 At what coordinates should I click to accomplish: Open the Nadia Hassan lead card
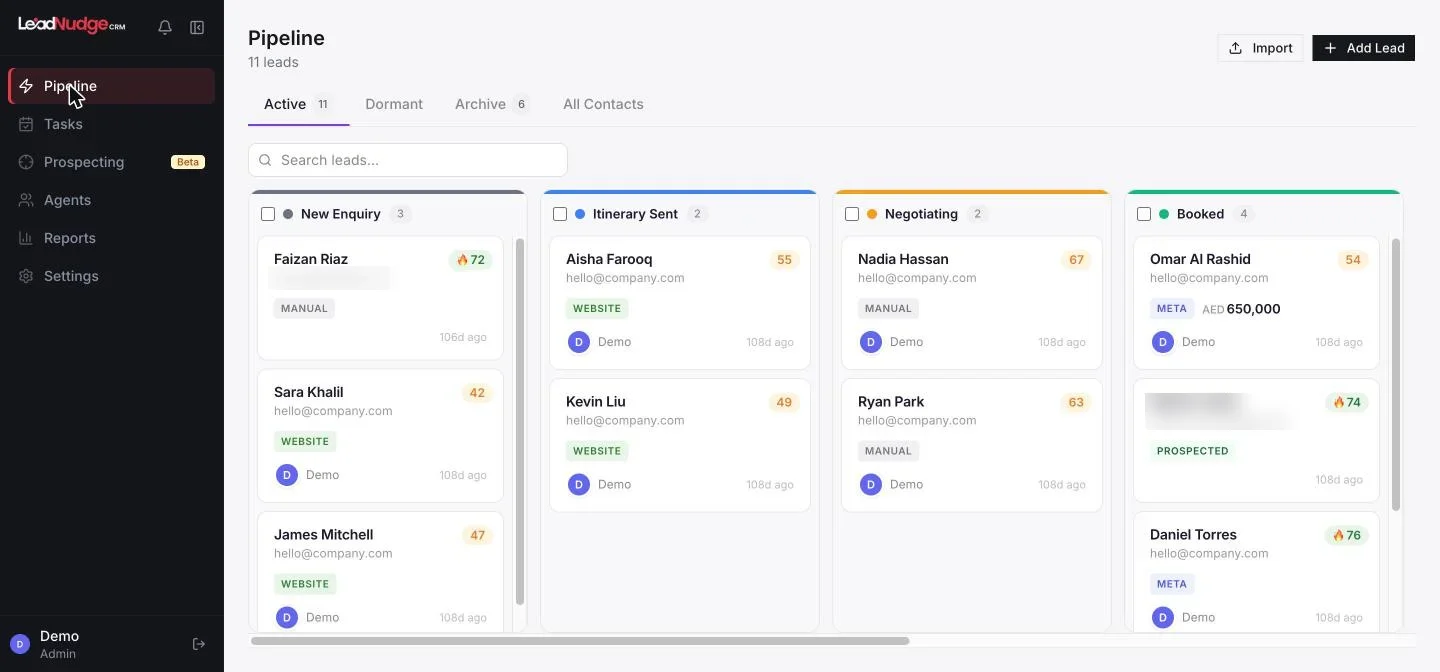point(972,302)
